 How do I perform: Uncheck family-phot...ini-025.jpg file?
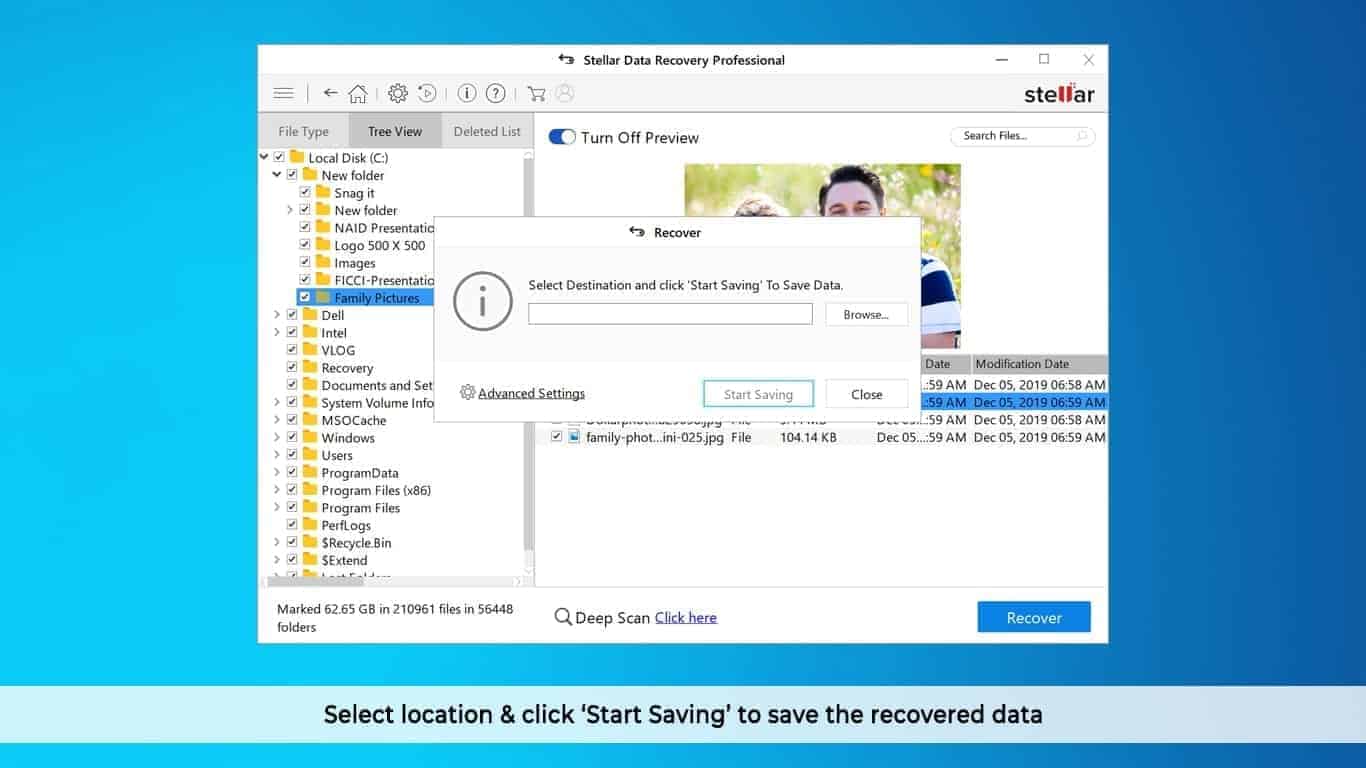[557, 437]
